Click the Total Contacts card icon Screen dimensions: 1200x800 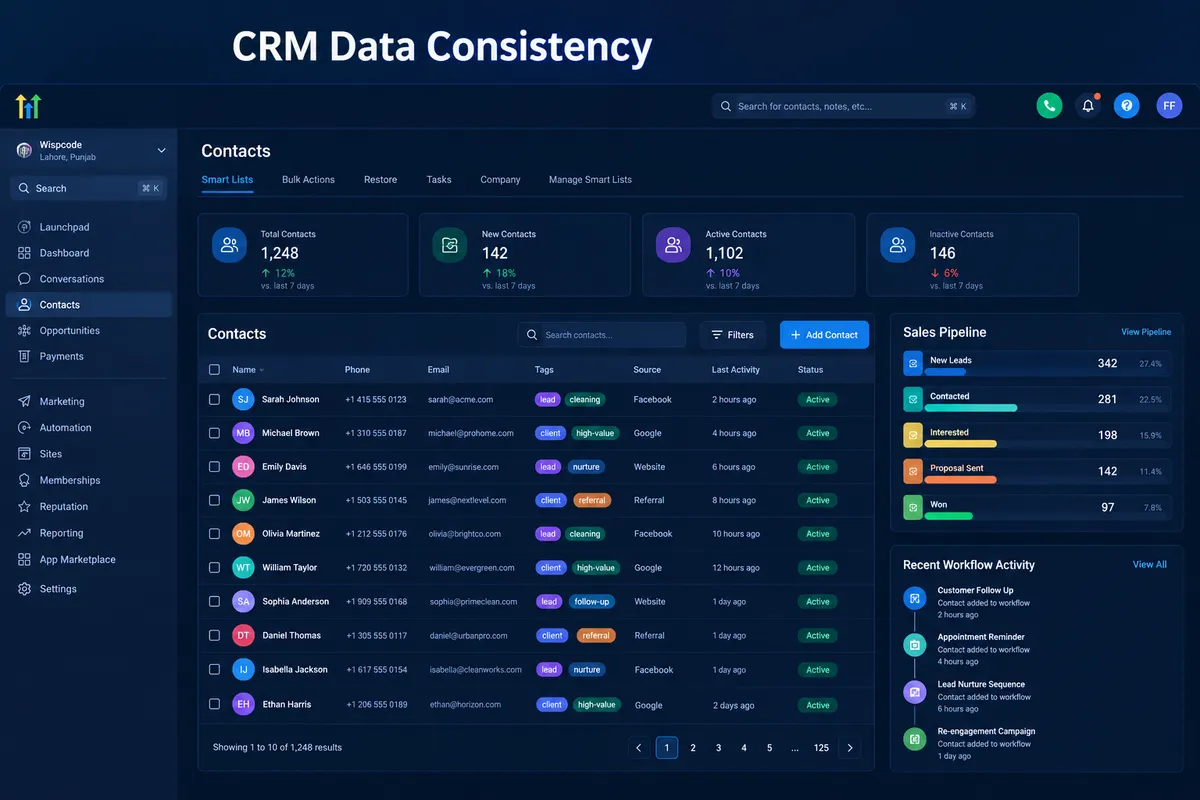[229, 245]
